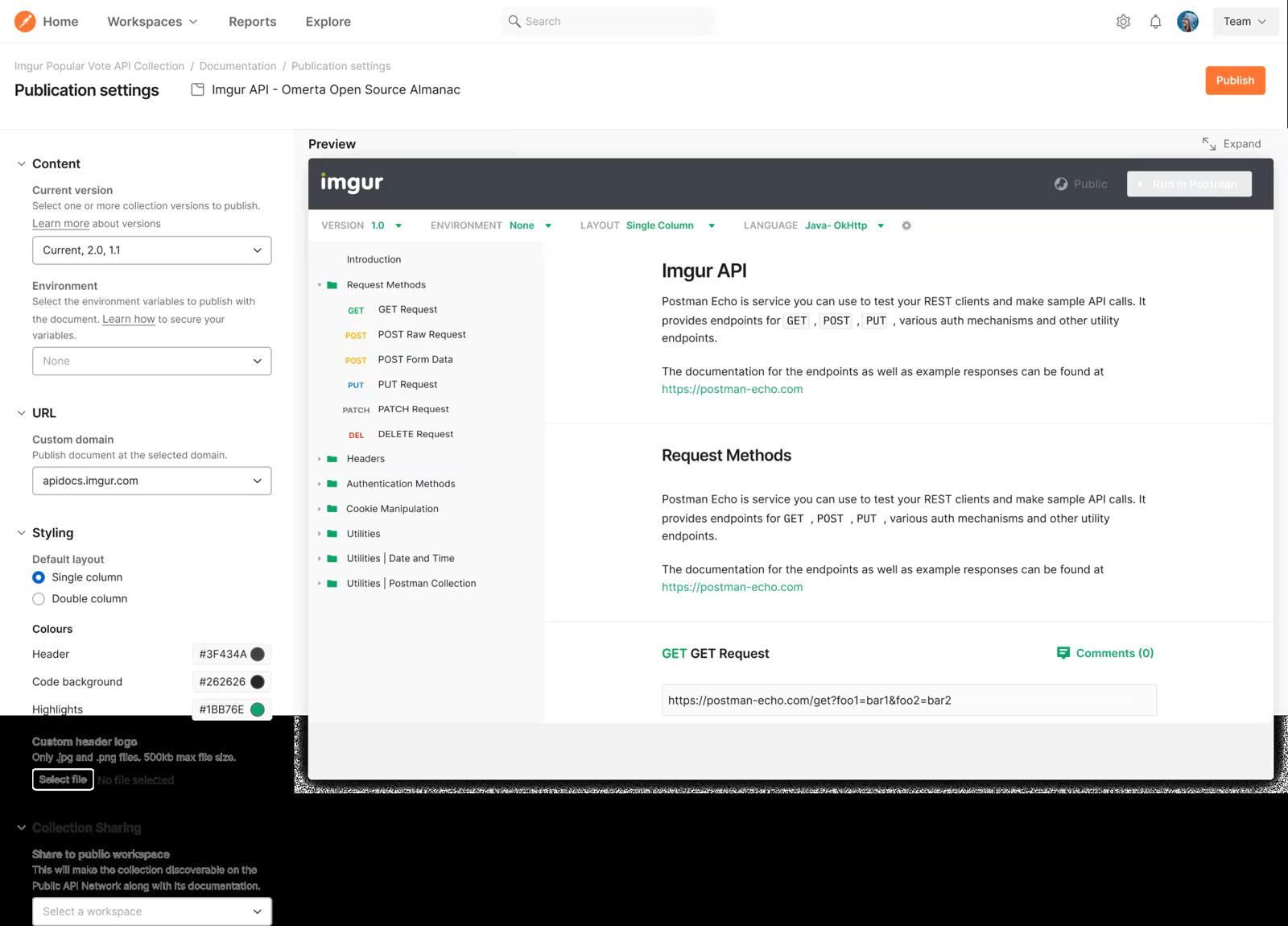This screenshot has width=1288, height=926.
Task: Open the preview VERSION 1.0 dropdown
Action: (386, 225)
